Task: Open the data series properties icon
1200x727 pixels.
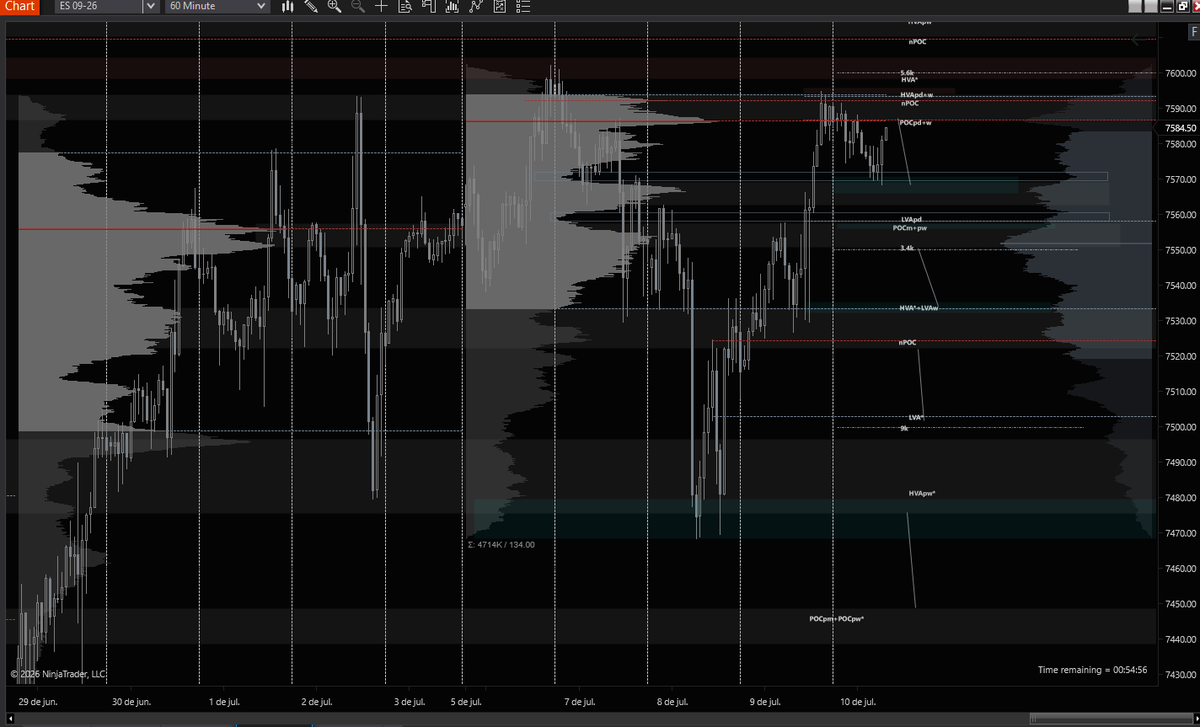Action: 500,6
